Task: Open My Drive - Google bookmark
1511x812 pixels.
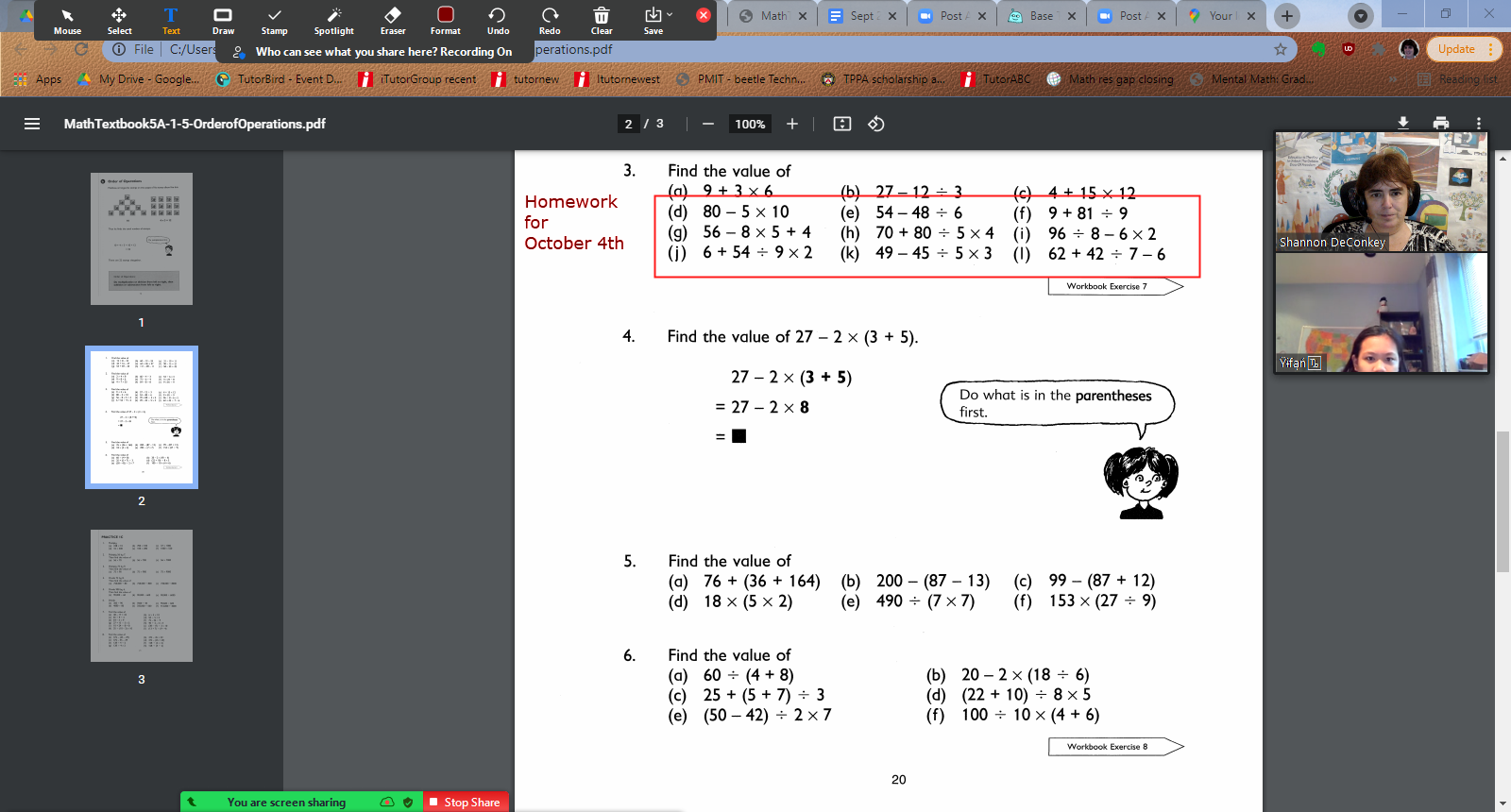Action: 139,79
